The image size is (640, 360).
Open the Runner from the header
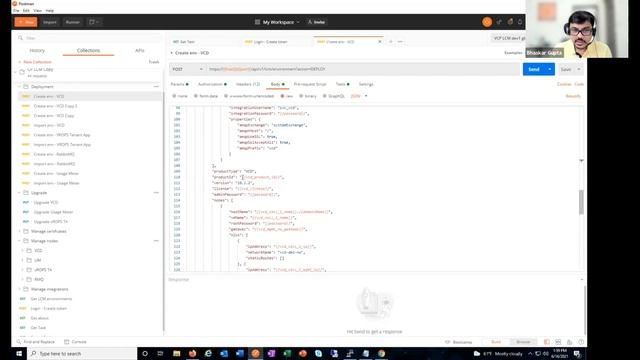tap(73, 22)
